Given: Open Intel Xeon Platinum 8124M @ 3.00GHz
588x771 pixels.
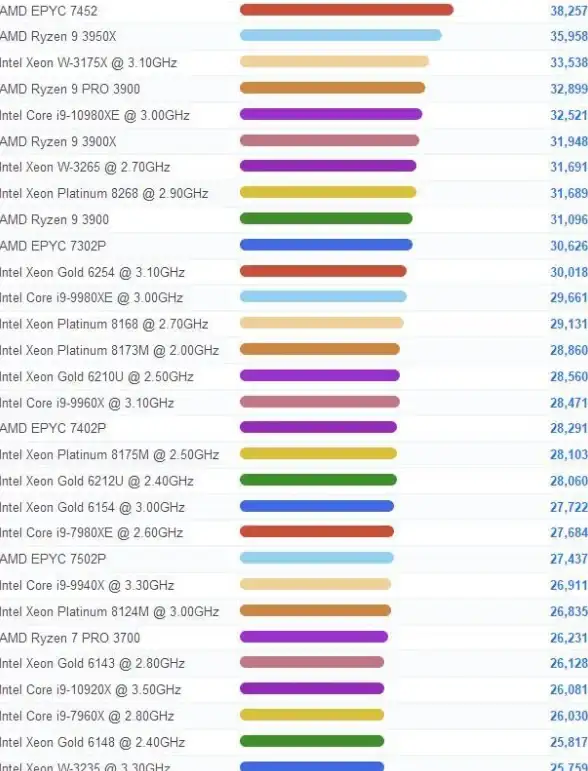Looking at the screenshot, I should click(x=109, y=612).
